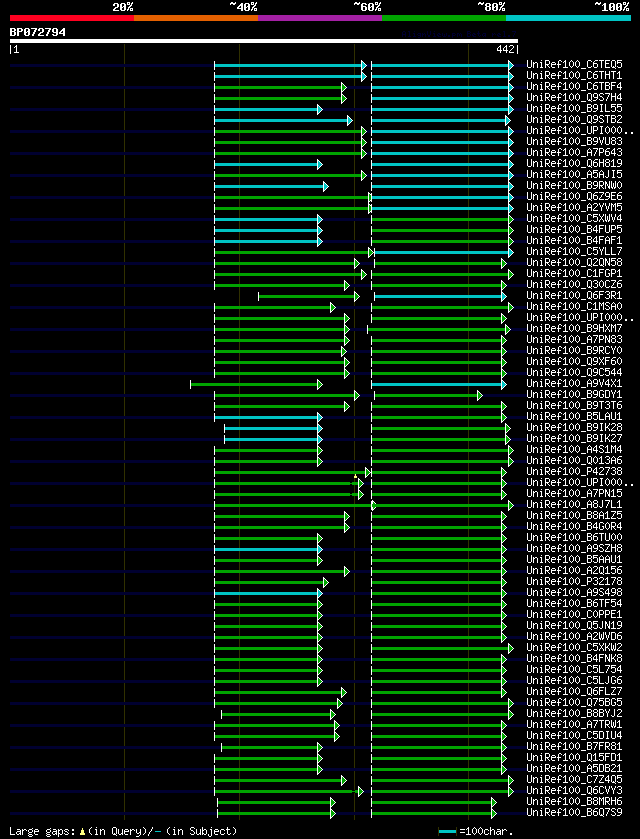
Task: Click the purple ~60% color scale segment
Action: (x=320, y=18)
